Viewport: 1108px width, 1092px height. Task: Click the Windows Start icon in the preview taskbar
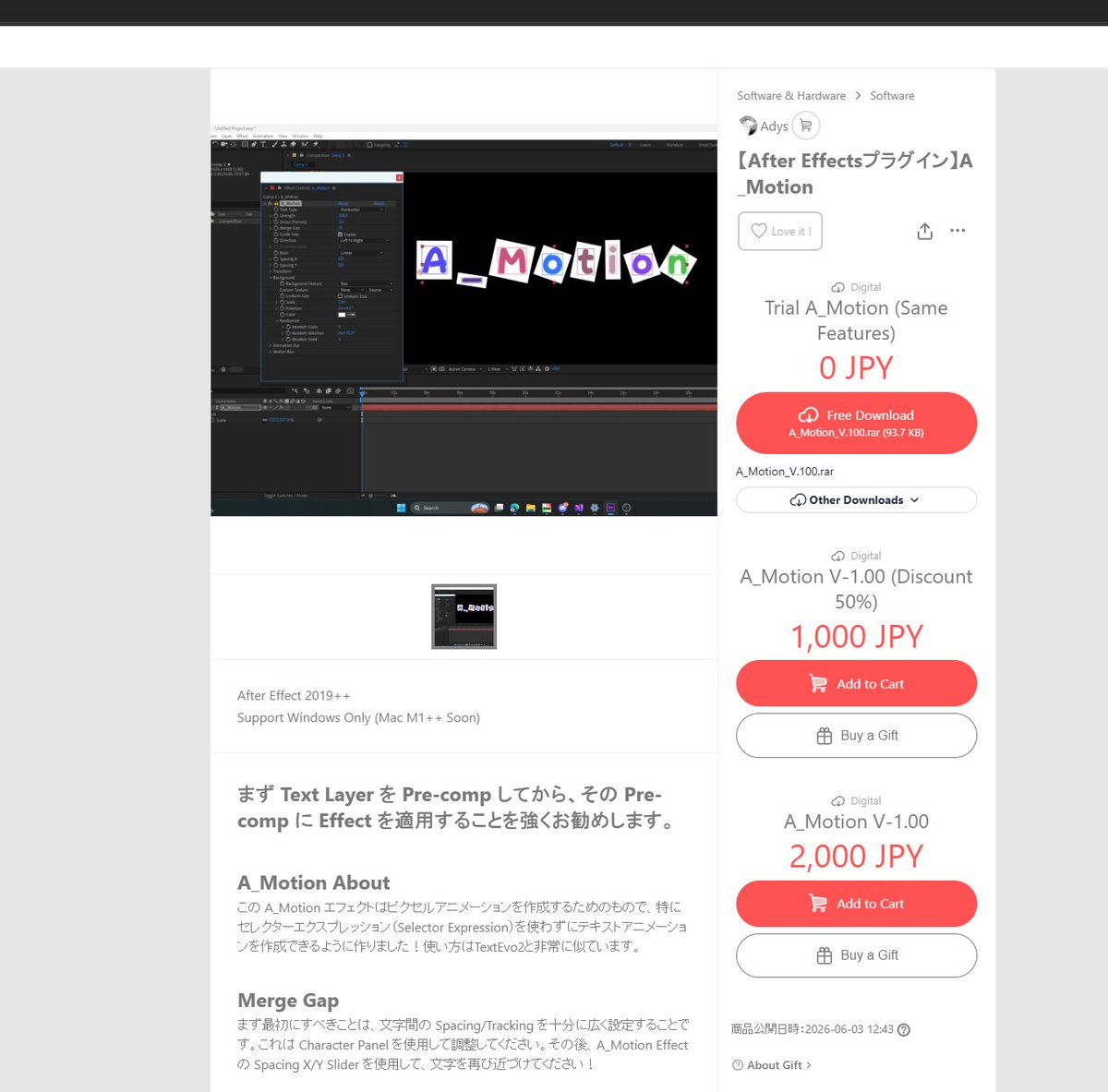coord(402,508)
